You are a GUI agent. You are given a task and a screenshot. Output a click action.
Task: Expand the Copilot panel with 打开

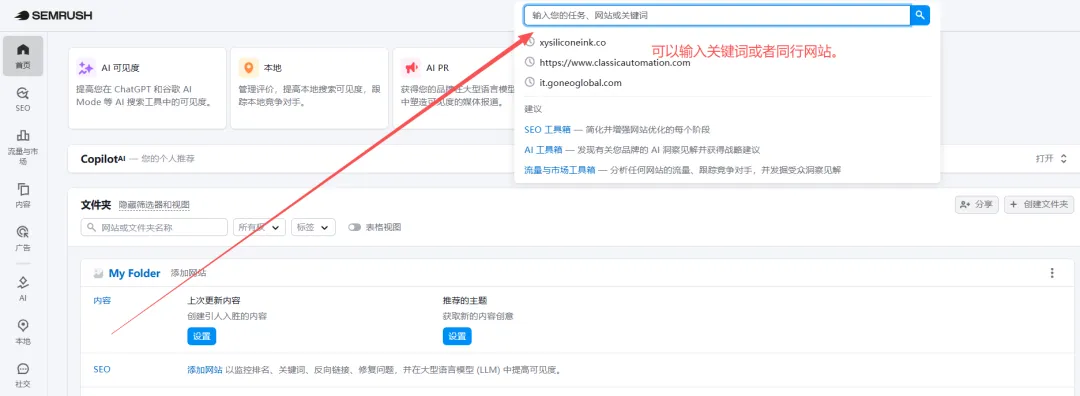point(1051,158)
